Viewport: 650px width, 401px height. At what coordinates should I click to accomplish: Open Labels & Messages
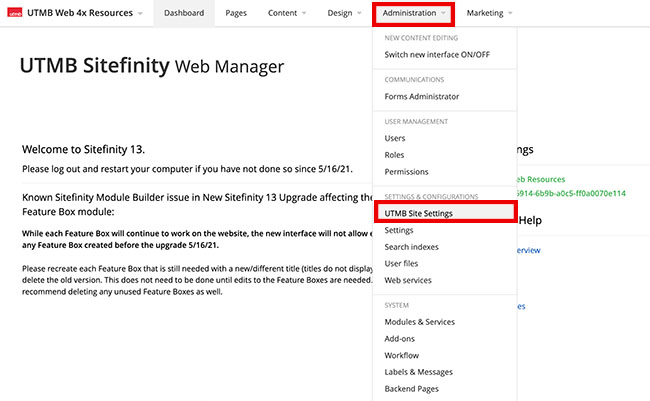(x=418, y=372)
